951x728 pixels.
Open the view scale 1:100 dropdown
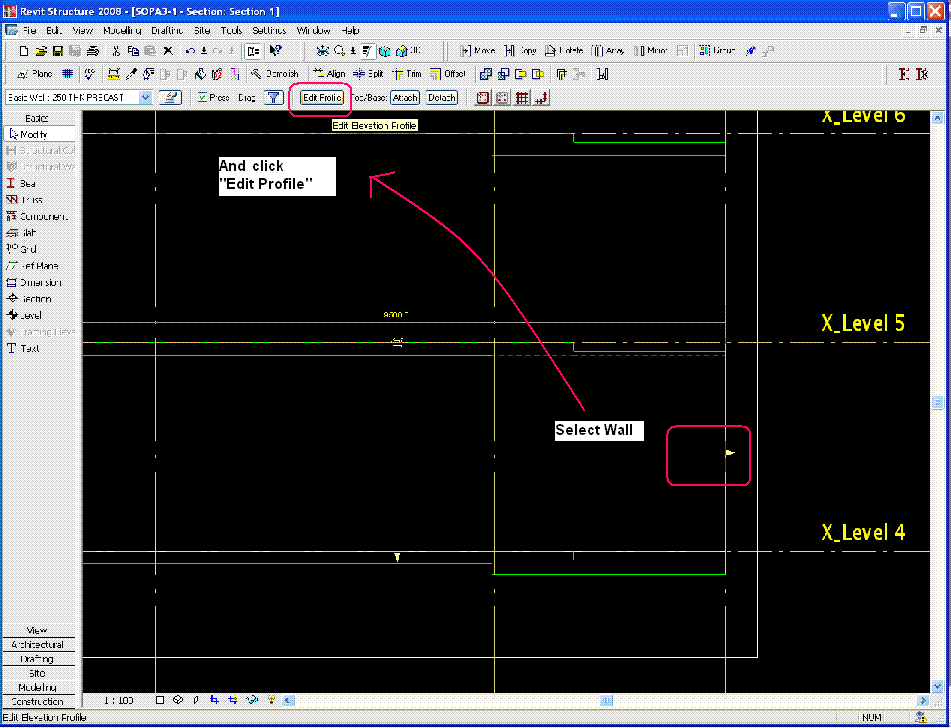(x=120, y=700)
